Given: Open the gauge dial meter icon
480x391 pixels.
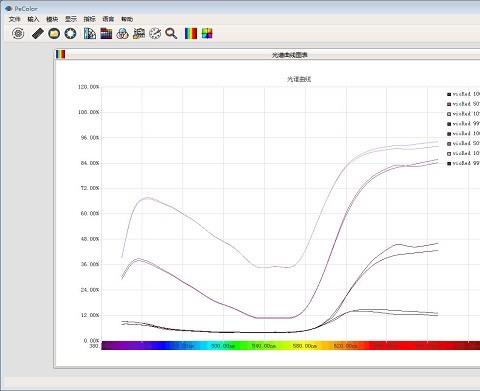Looking at the screenshot, I should (x=155, y=33).
